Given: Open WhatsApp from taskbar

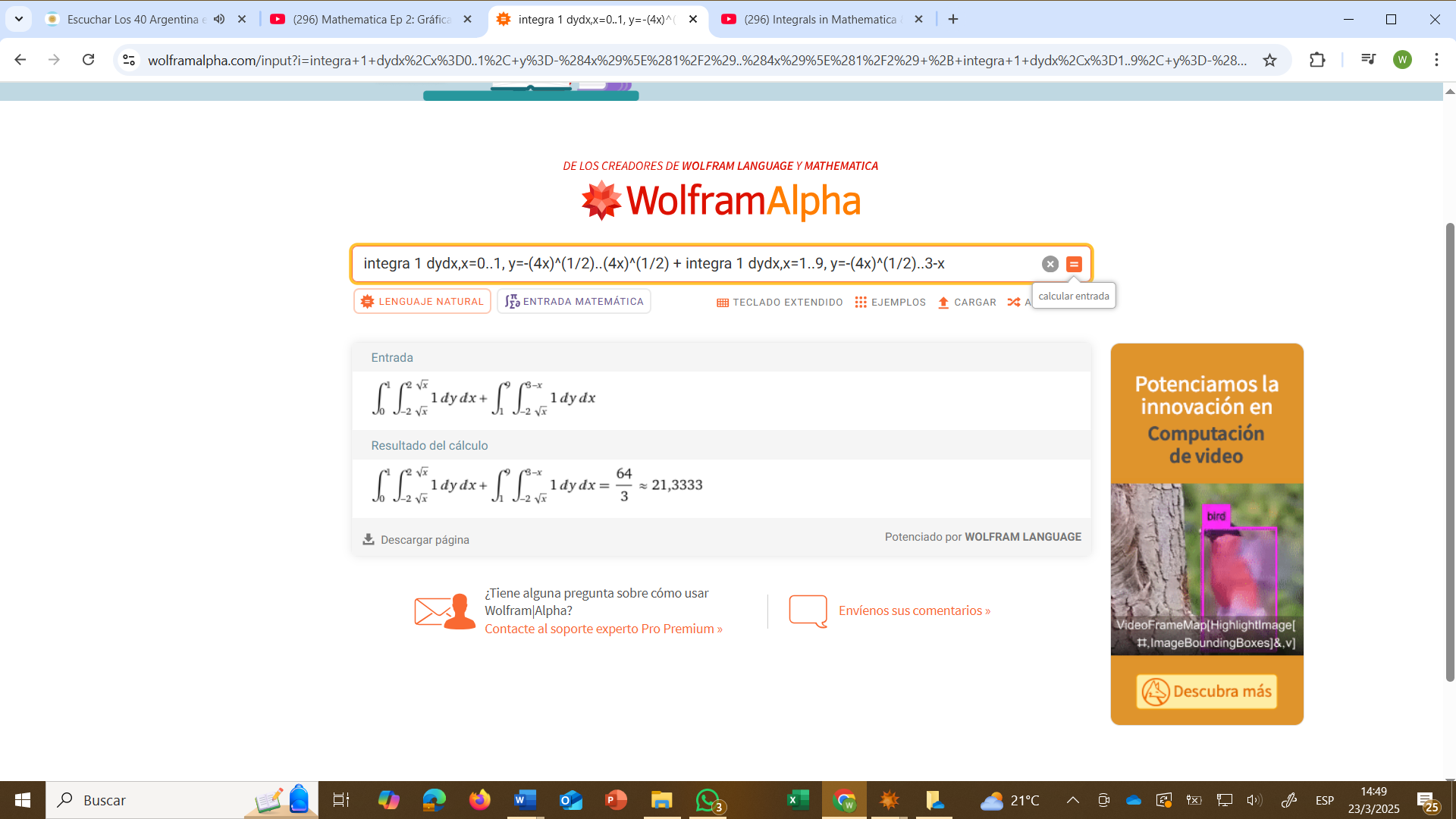Looking at the screenshot, I should coord(708,800).
